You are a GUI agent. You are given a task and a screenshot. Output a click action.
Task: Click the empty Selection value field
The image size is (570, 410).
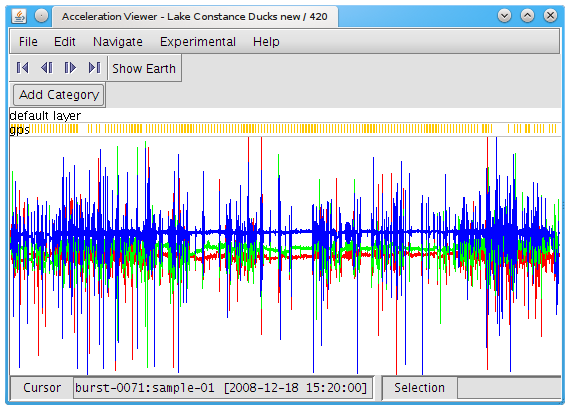pyautogui.click(x=509, y=388)
